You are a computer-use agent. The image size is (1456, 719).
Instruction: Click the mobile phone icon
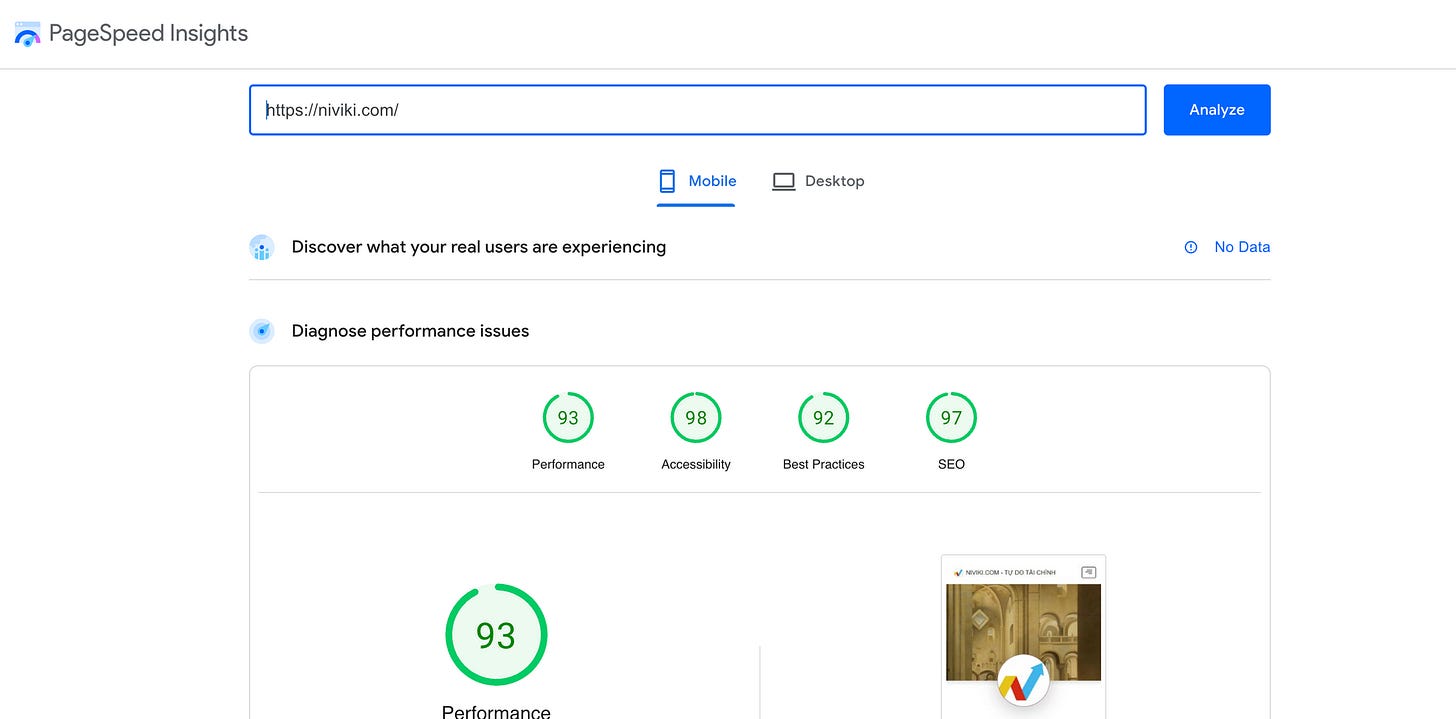(667, 181)
